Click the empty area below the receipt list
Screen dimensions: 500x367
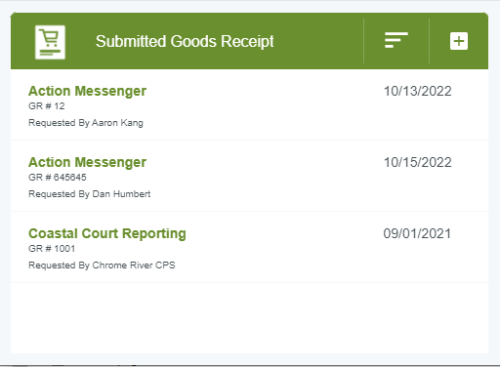pos(249,318)
